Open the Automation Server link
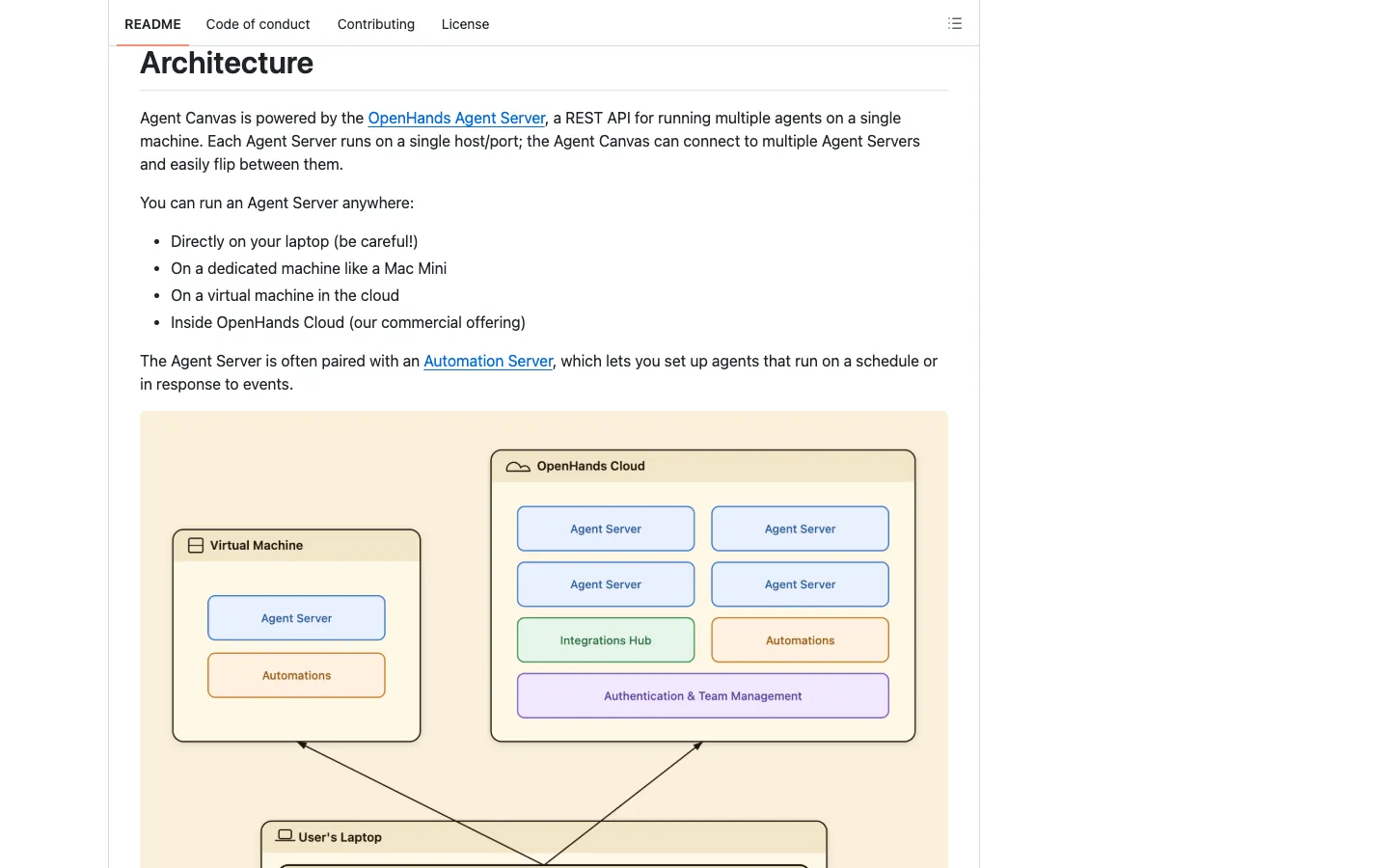1389x868 pixels. click(488, 361)
